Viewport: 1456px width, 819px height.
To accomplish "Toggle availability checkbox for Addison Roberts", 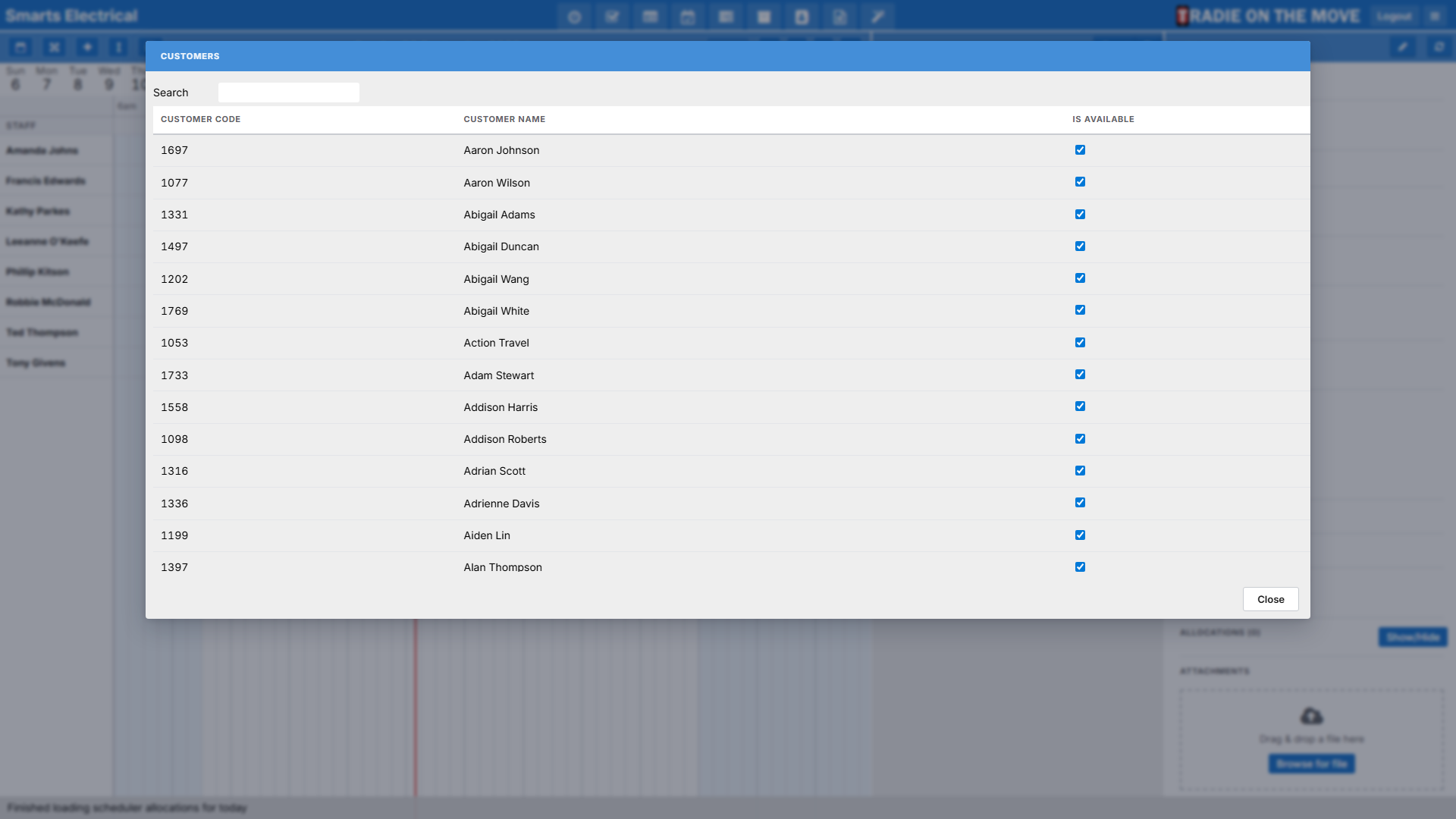I will click(x=1080, y=439).
